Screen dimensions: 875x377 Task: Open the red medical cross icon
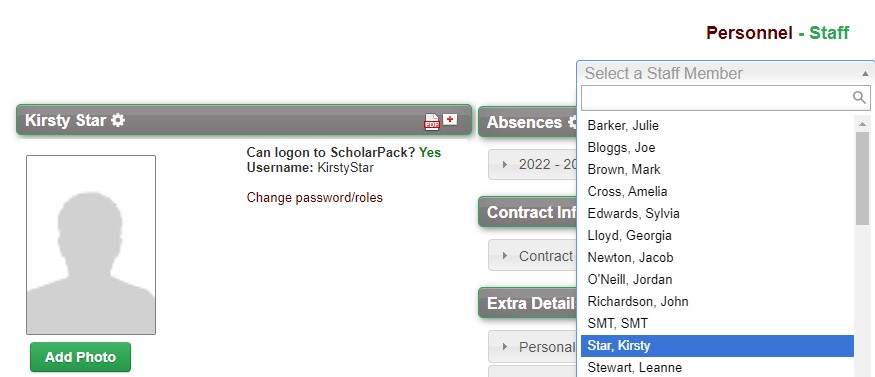tap(450, 119)
